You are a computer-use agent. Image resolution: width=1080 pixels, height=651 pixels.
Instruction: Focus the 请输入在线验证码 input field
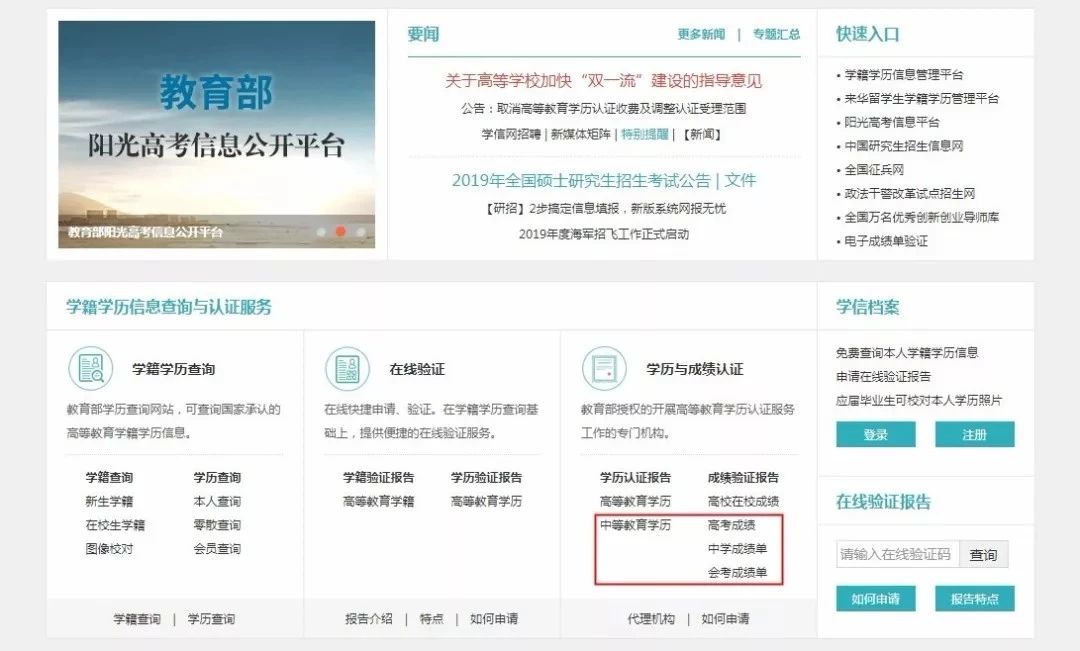897,555
